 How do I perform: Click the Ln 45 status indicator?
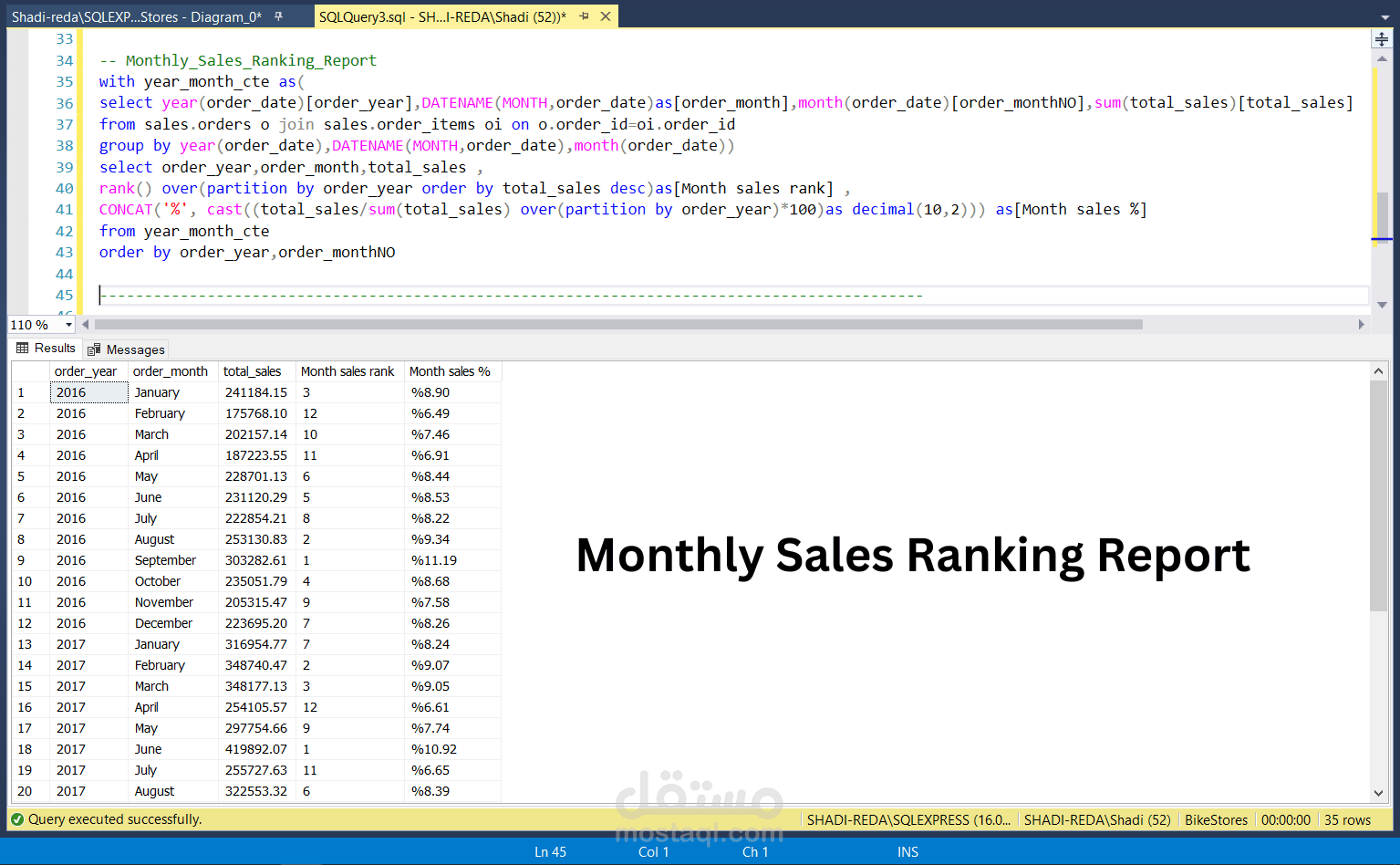coord(550,851)
